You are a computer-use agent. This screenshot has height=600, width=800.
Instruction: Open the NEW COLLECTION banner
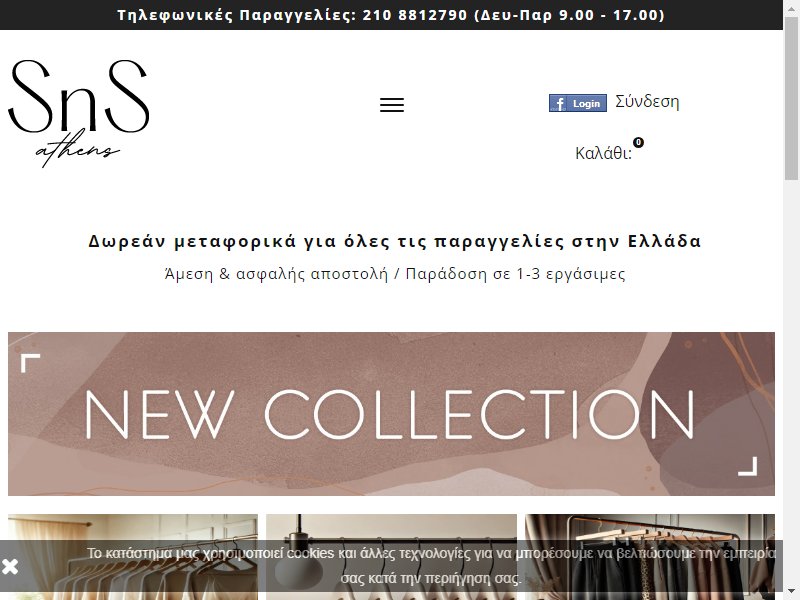(391, 414)
